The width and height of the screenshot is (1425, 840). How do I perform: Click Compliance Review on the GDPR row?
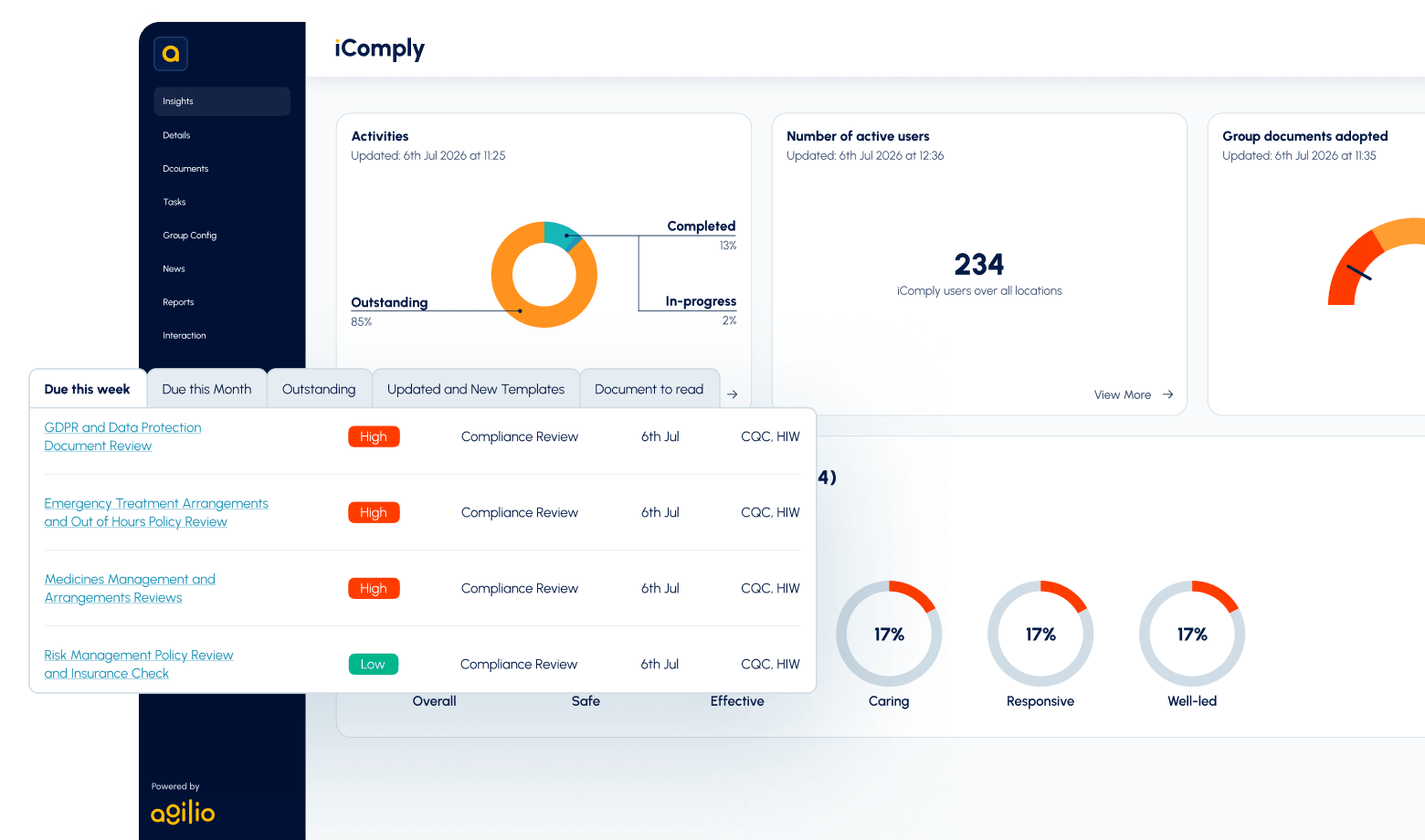[x=520, y=436]
